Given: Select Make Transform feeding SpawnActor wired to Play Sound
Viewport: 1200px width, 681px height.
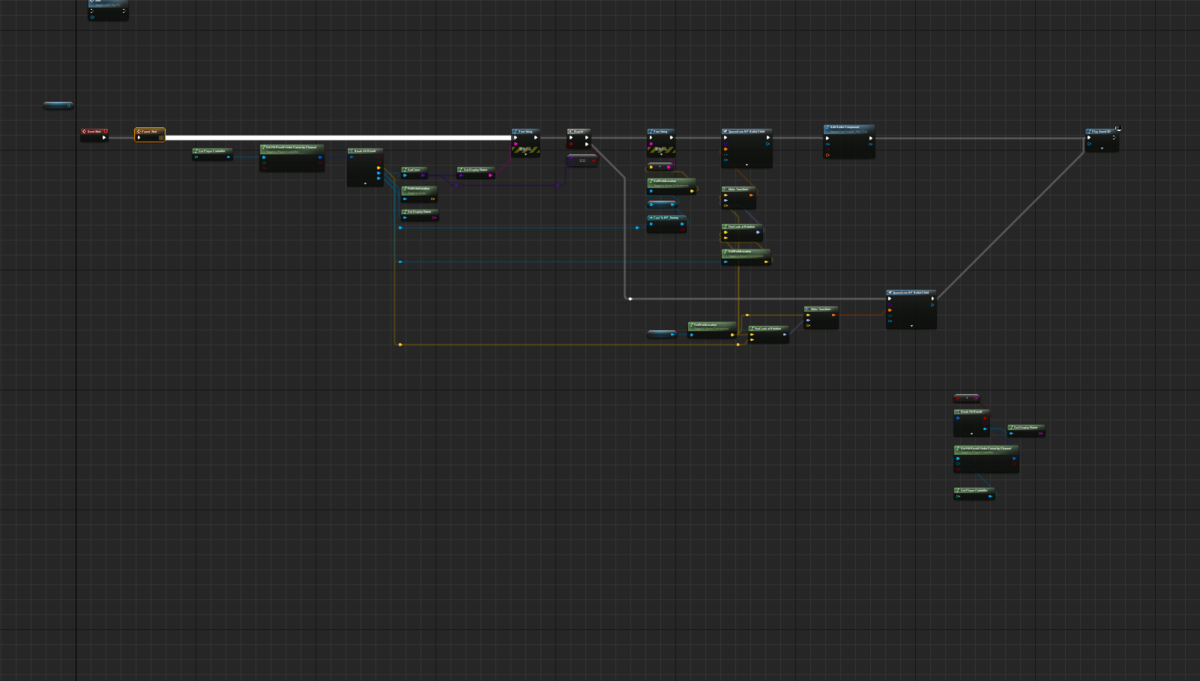Looking at the screenshot, I should (x=821, y=317).
